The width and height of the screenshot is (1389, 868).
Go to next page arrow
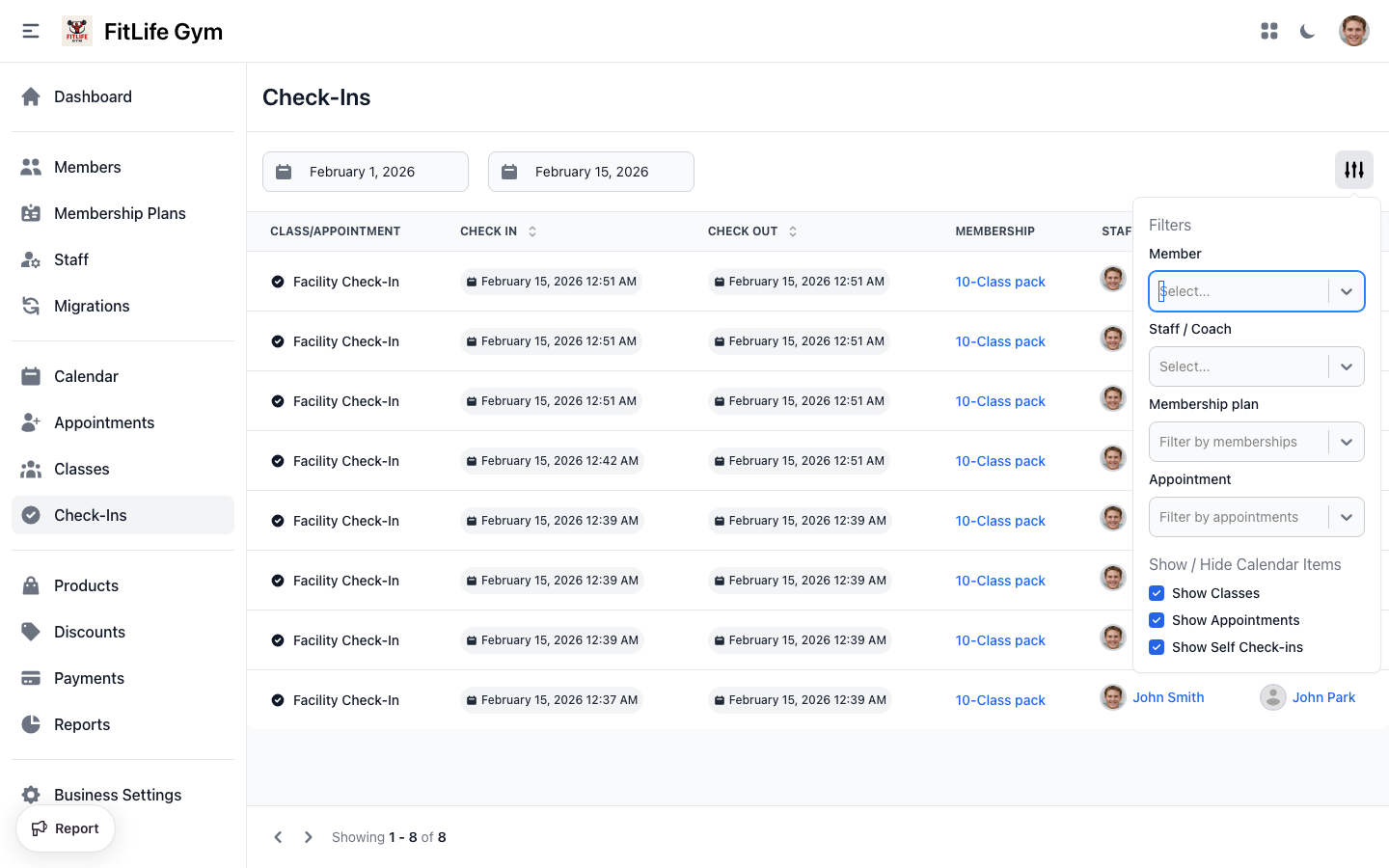[309, 837]
